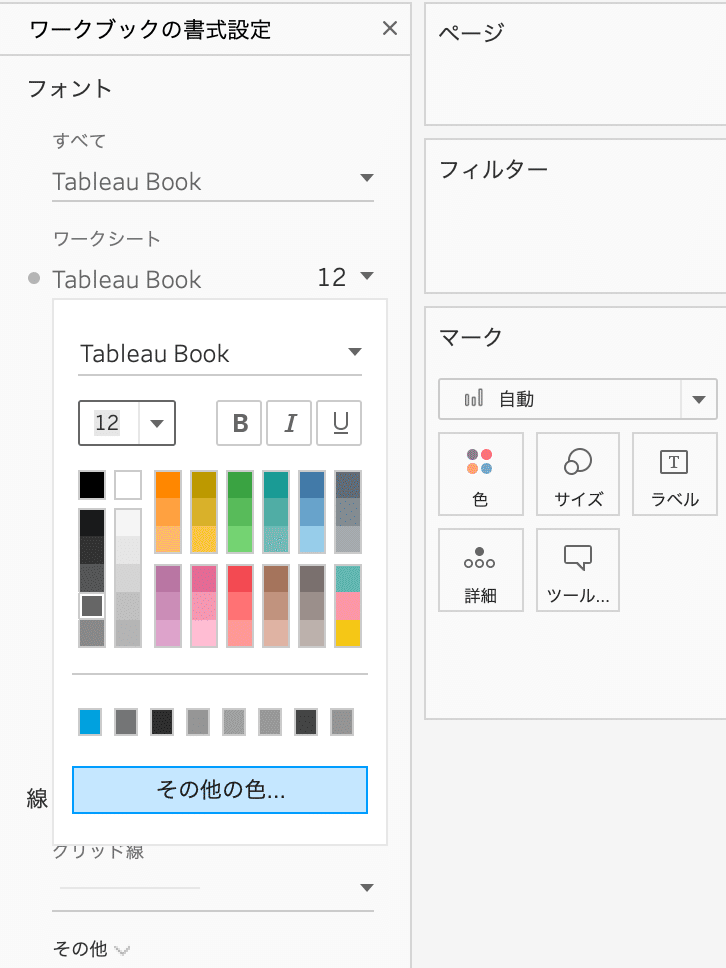Screen dimensions: 726x968
Task: Toggle underline formatting
Action: pos(340,423)
